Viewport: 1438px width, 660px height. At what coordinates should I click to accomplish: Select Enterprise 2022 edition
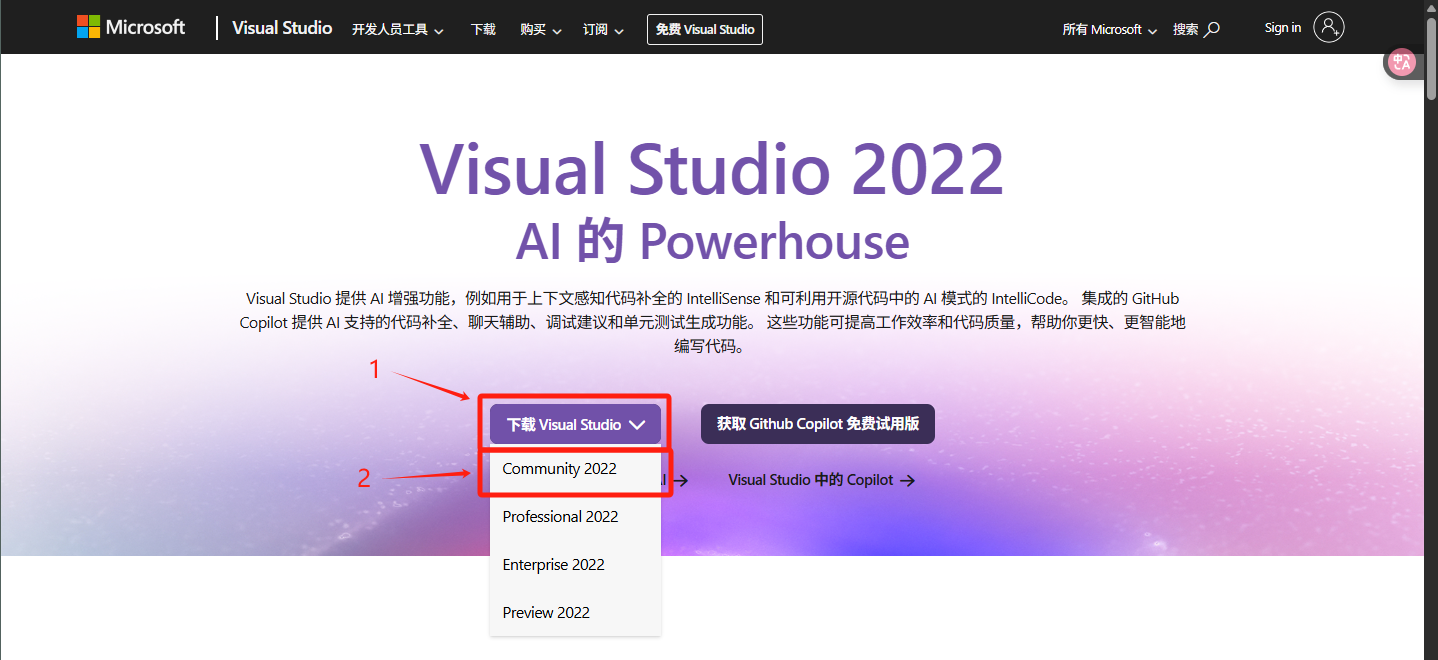[553, 564]
